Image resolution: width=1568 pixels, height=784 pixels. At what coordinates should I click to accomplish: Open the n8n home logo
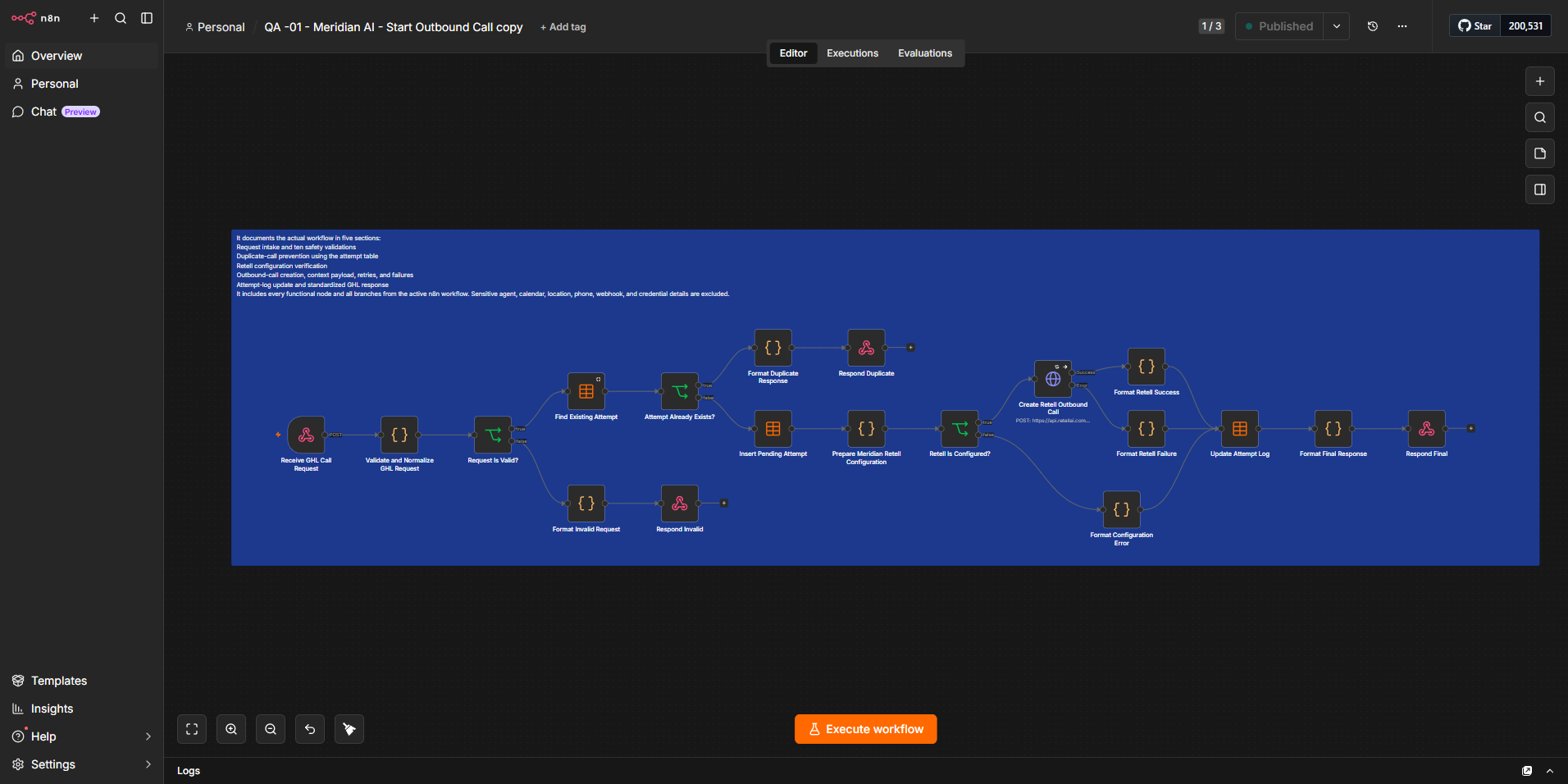pos(35,18)
